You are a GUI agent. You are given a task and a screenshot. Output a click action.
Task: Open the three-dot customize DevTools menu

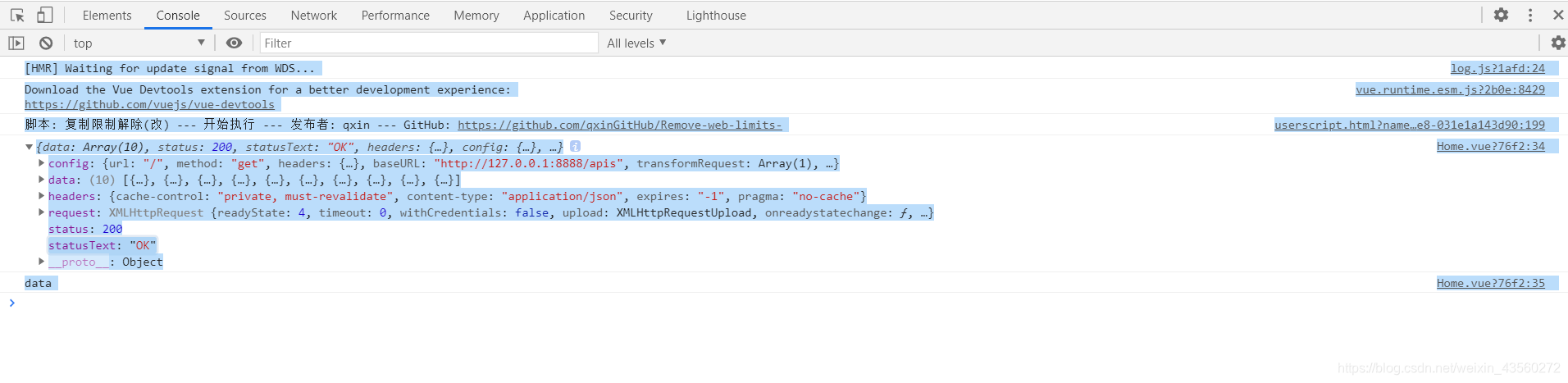click(1530, 15)
